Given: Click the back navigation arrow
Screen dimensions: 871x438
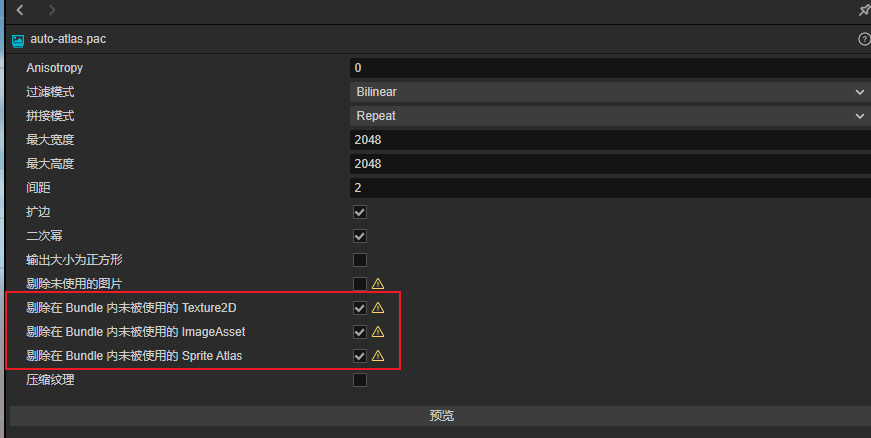Looking at the screenshot, I should [20, 10].
